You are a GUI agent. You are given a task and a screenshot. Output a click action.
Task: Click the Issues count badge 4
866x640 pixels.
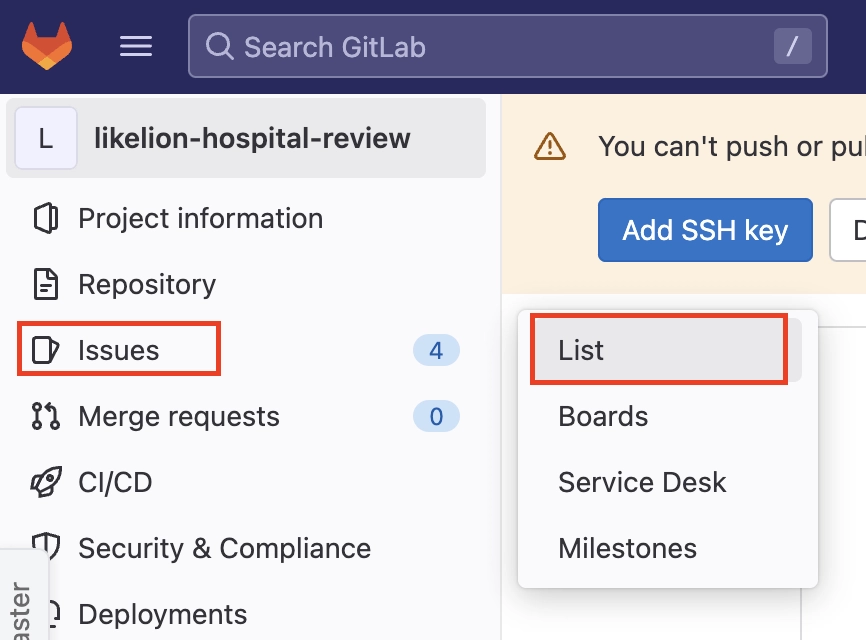[436, 351]
